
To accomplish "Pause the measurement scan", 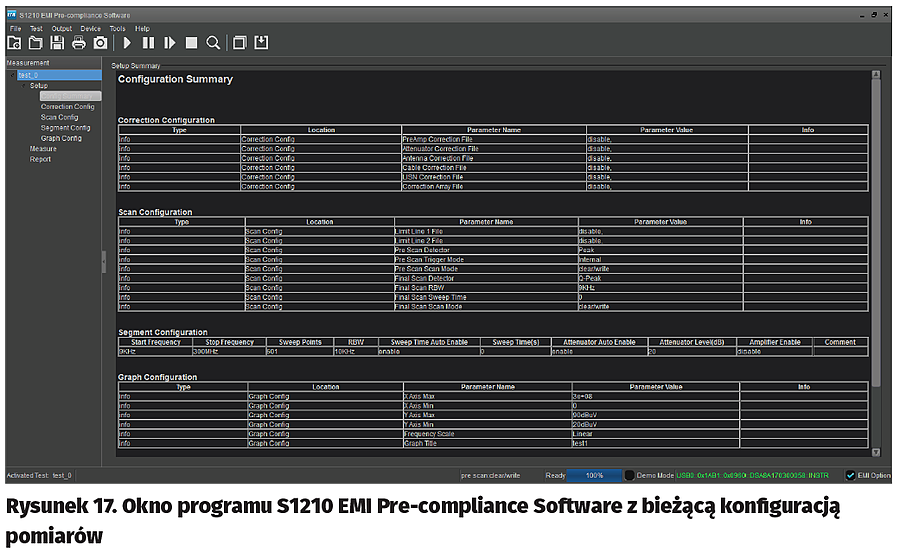I will [148, 43].
